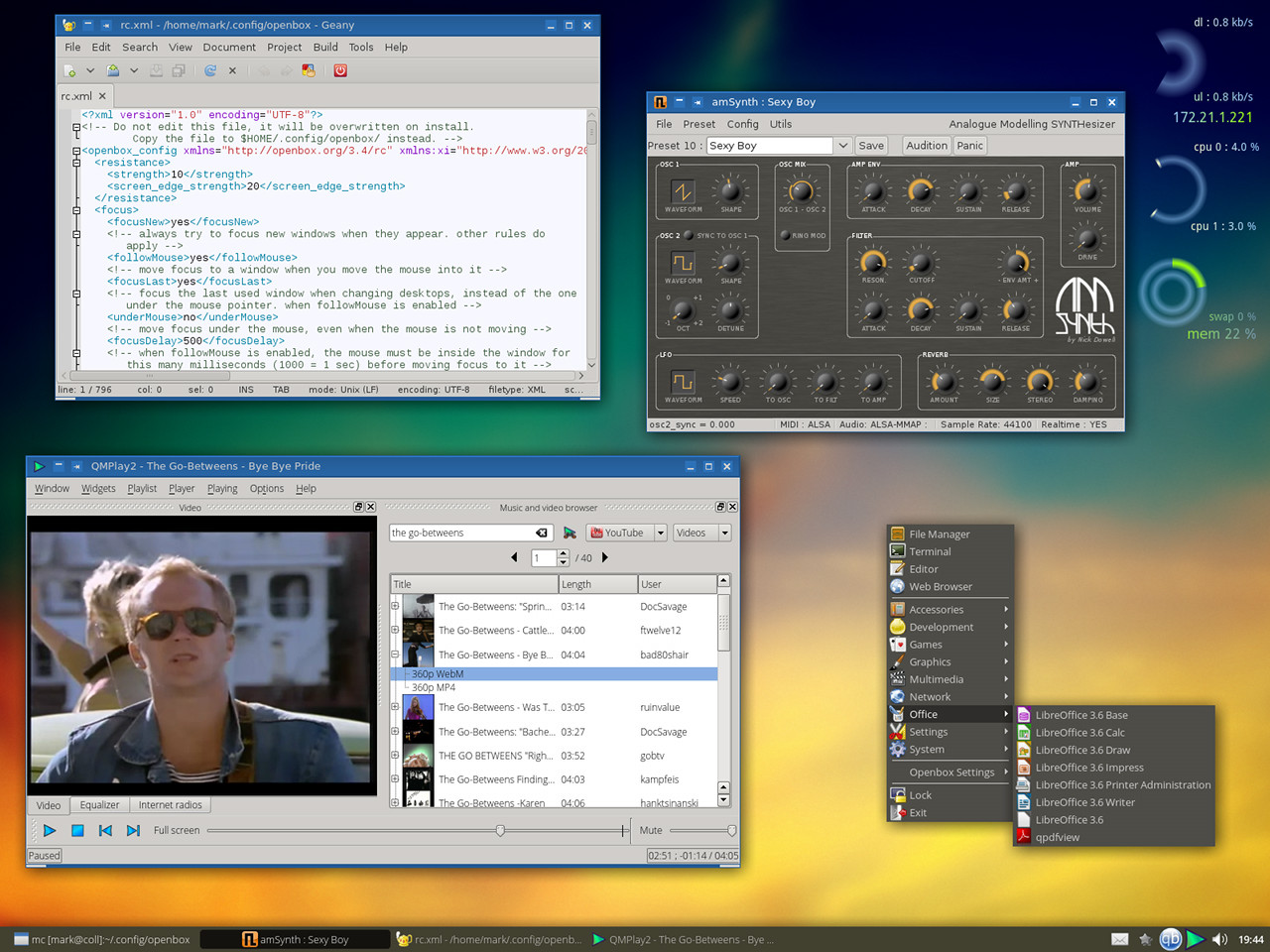Click the OSC 2 waveform selector icon

(683, 262)
